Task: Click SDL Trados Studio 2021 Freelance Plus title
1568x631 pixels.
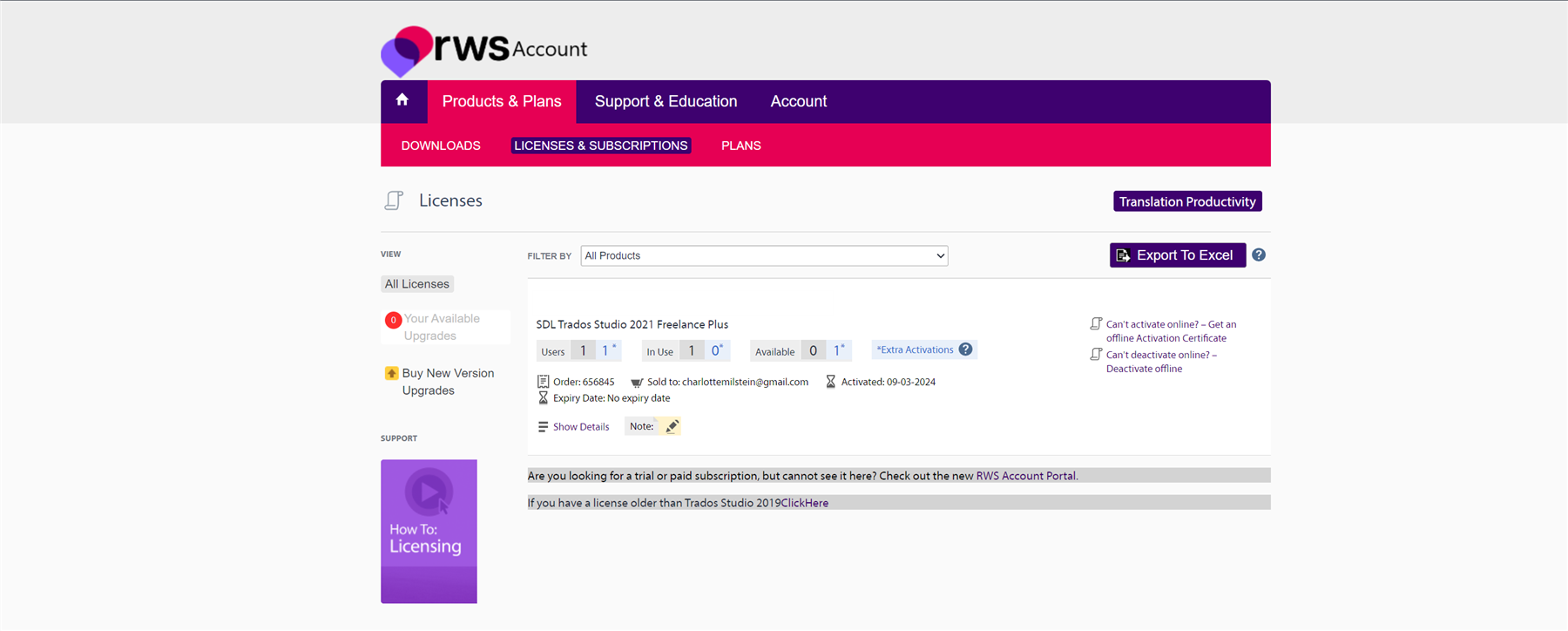Action: pos(632,324)
